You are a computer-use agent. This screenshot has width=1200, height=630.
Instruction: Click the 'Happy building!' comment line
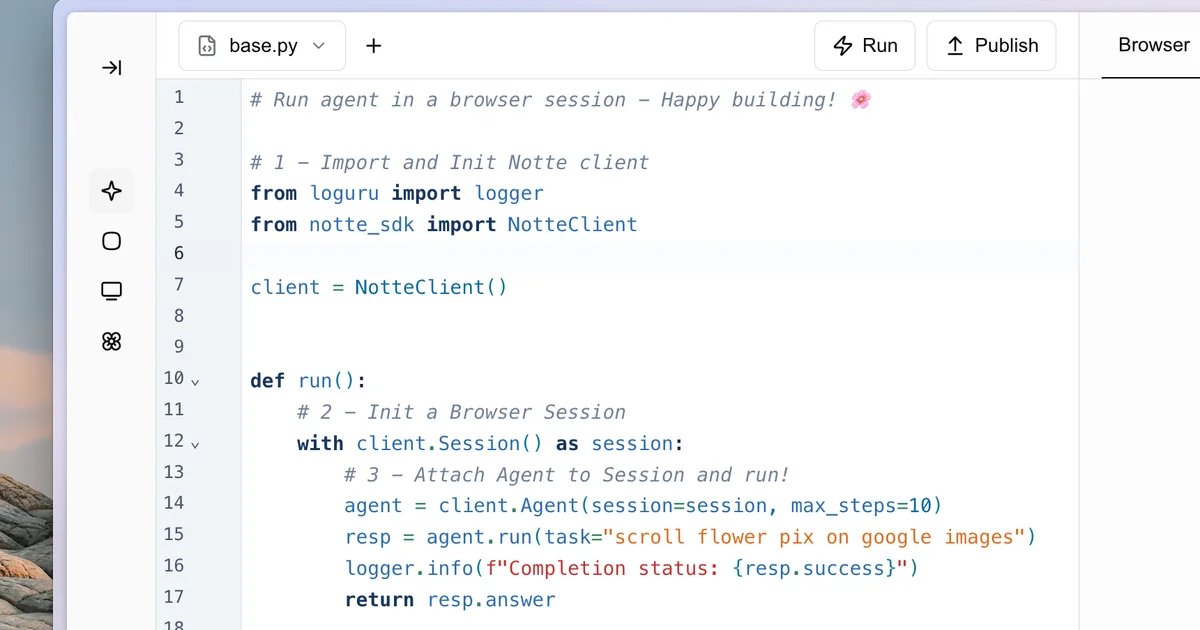[561, 100]
